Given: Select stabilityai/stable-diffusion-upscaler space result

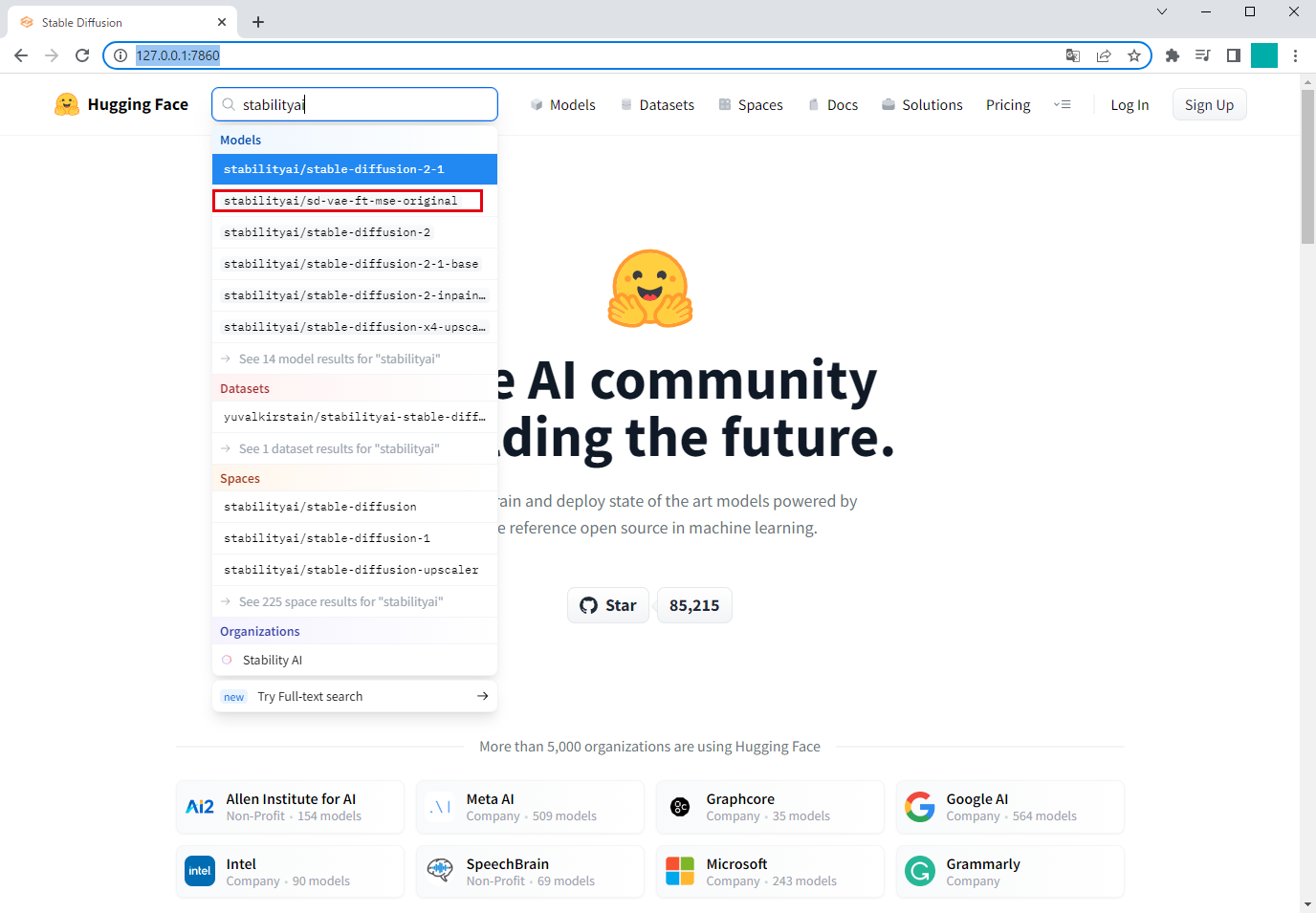Looking at the screenshot, I should pyautogui.click(x=355, y=570).
